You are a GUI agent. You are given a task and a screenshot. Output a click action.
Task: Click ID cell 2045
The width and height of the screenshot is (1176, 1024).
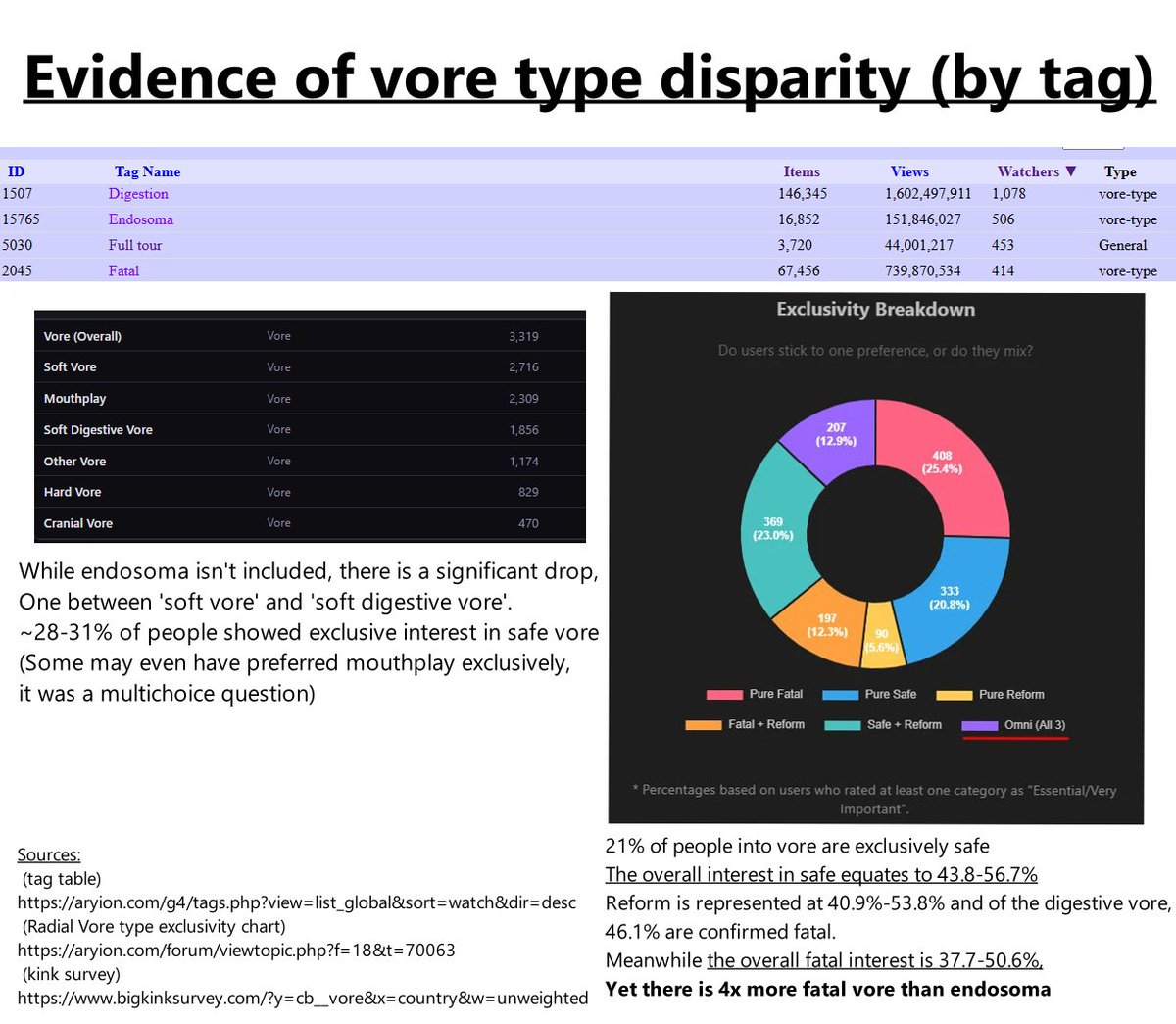17,270
